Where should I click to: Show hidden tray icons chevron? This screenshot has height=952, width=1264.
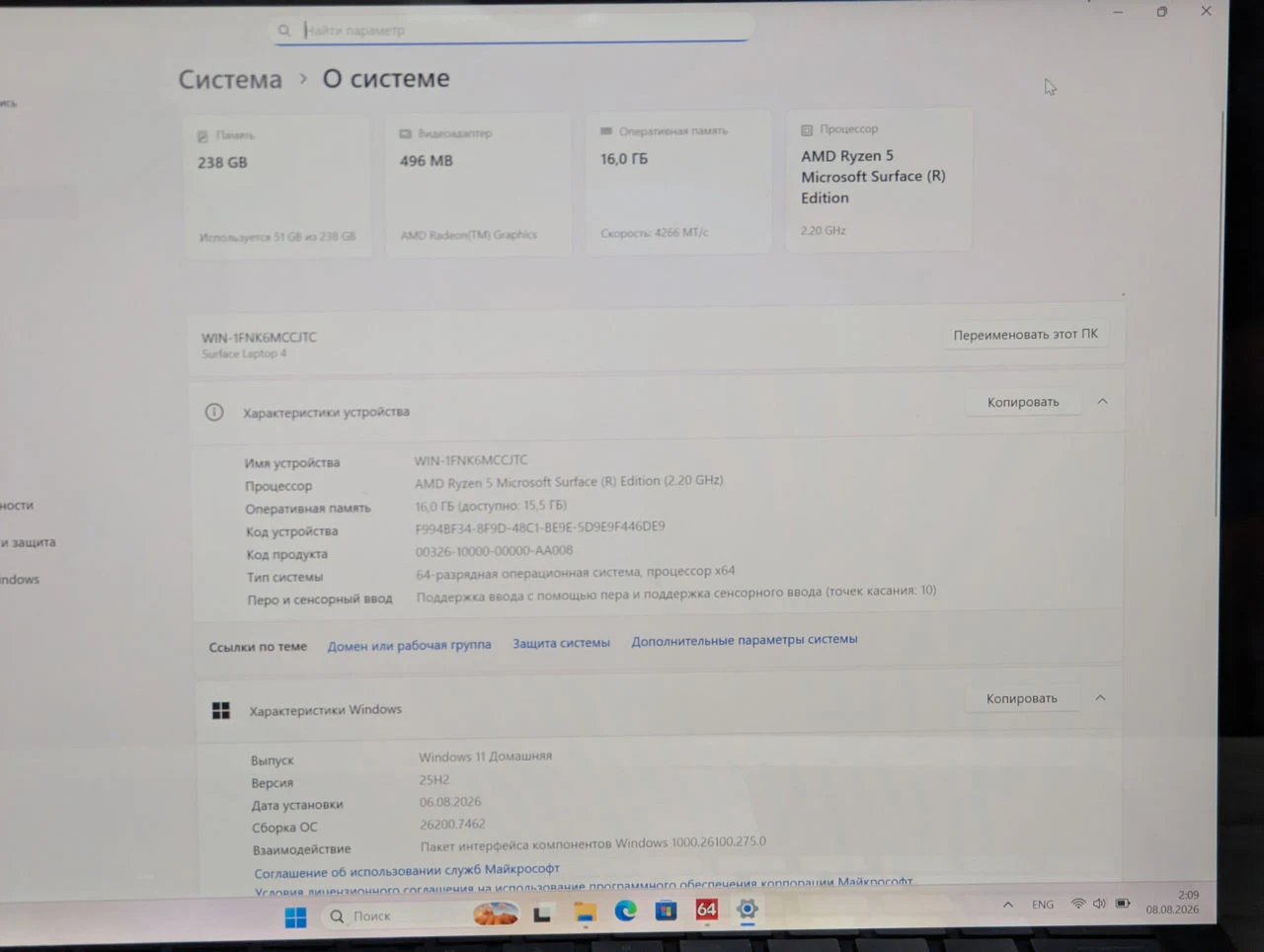tap(1007, 905)
